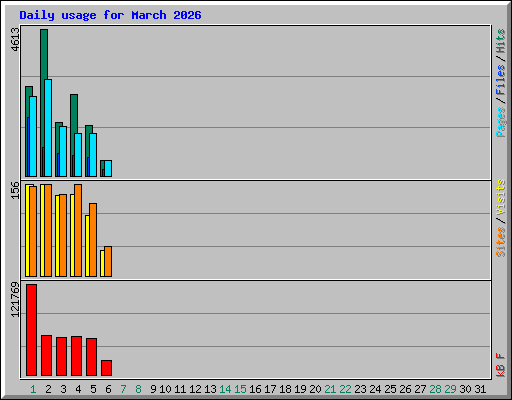The image size is (512, 400).
Task: Select the green day 28 axis label
Action: [435, 389]
